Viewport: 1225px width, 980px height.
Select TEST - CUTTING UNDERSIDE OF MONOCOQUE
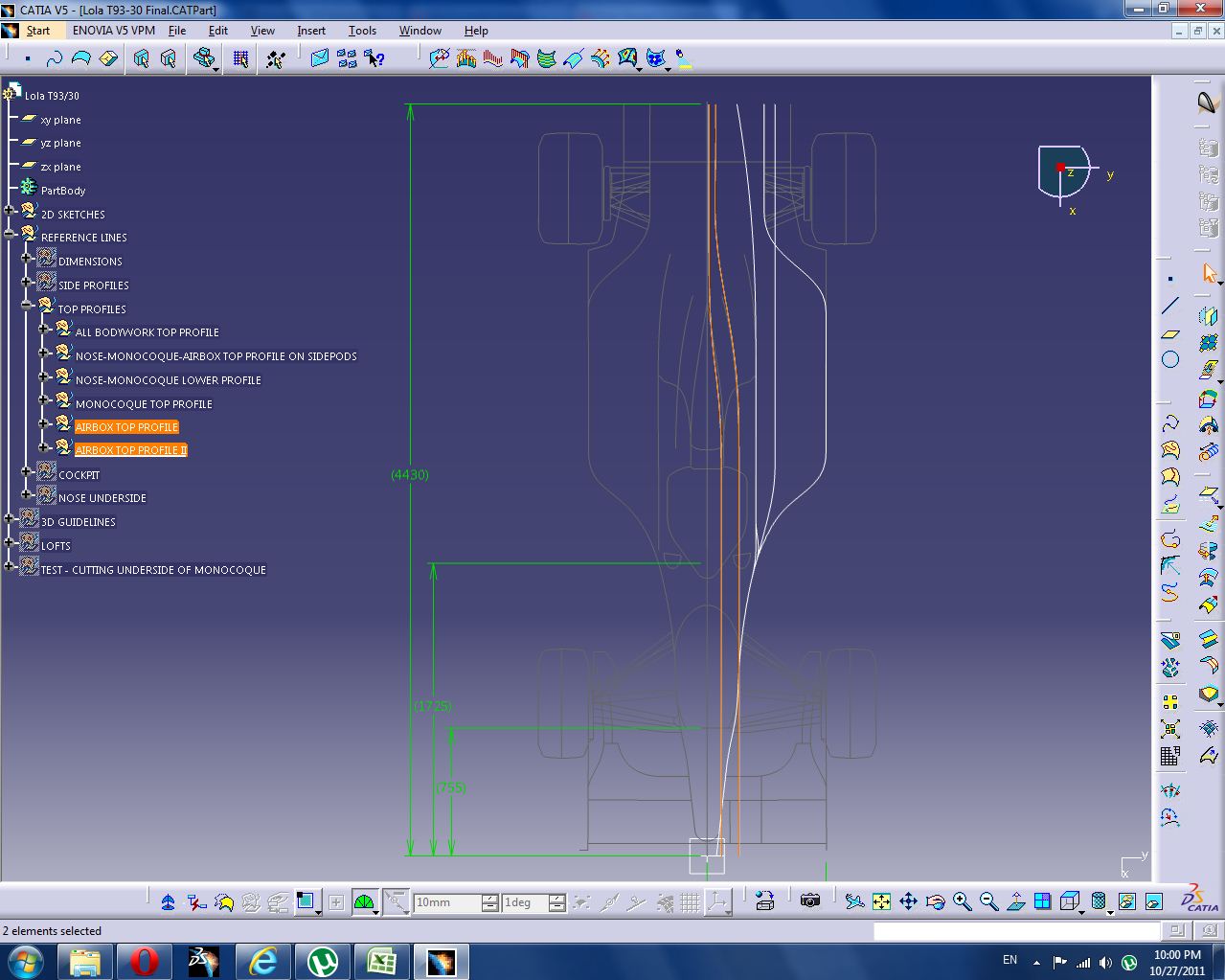153,570
